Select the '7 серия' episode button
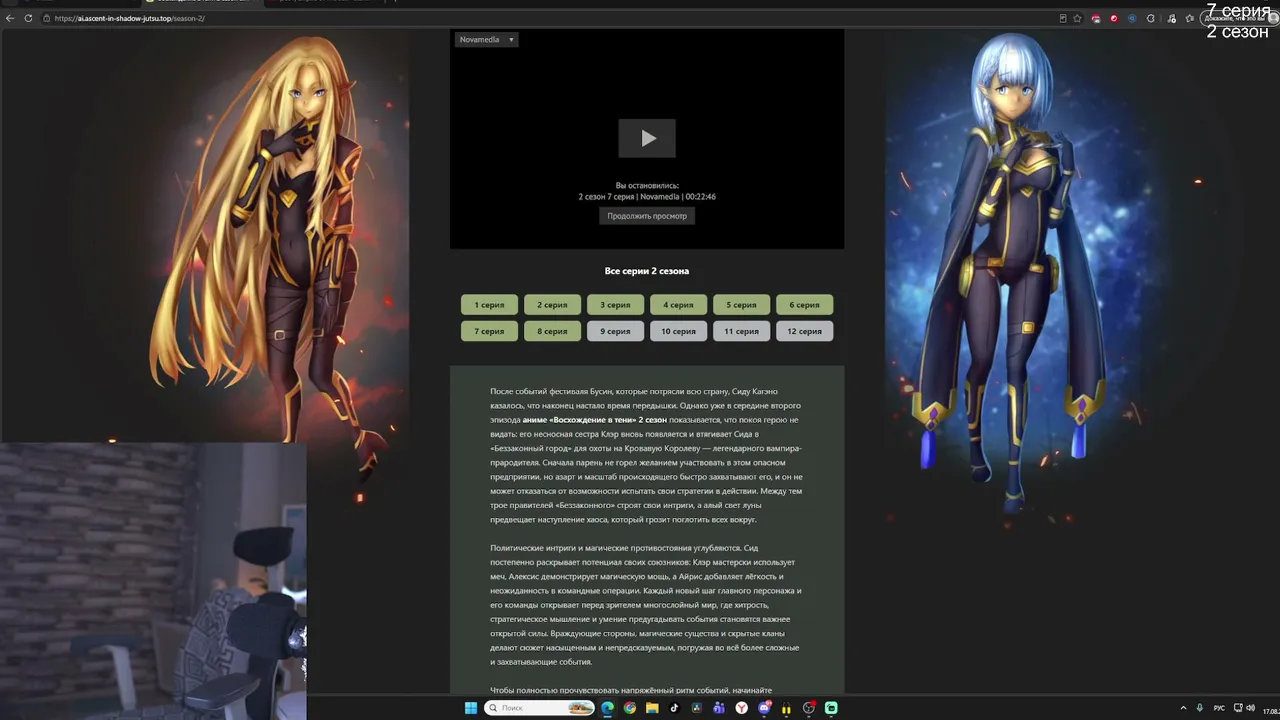This screenshot has height=720, width=1280. point(489,331)
